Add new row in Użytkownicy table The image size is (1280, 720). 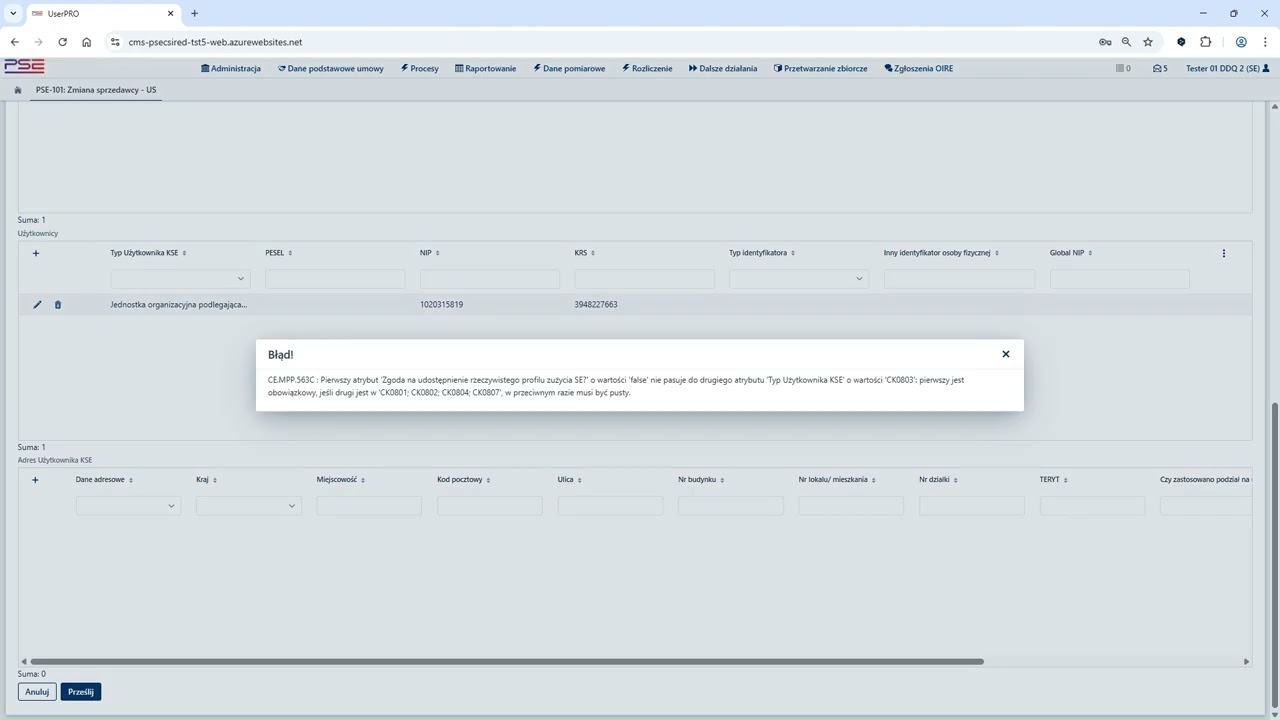pyautogui.click(x=36, y=253)
